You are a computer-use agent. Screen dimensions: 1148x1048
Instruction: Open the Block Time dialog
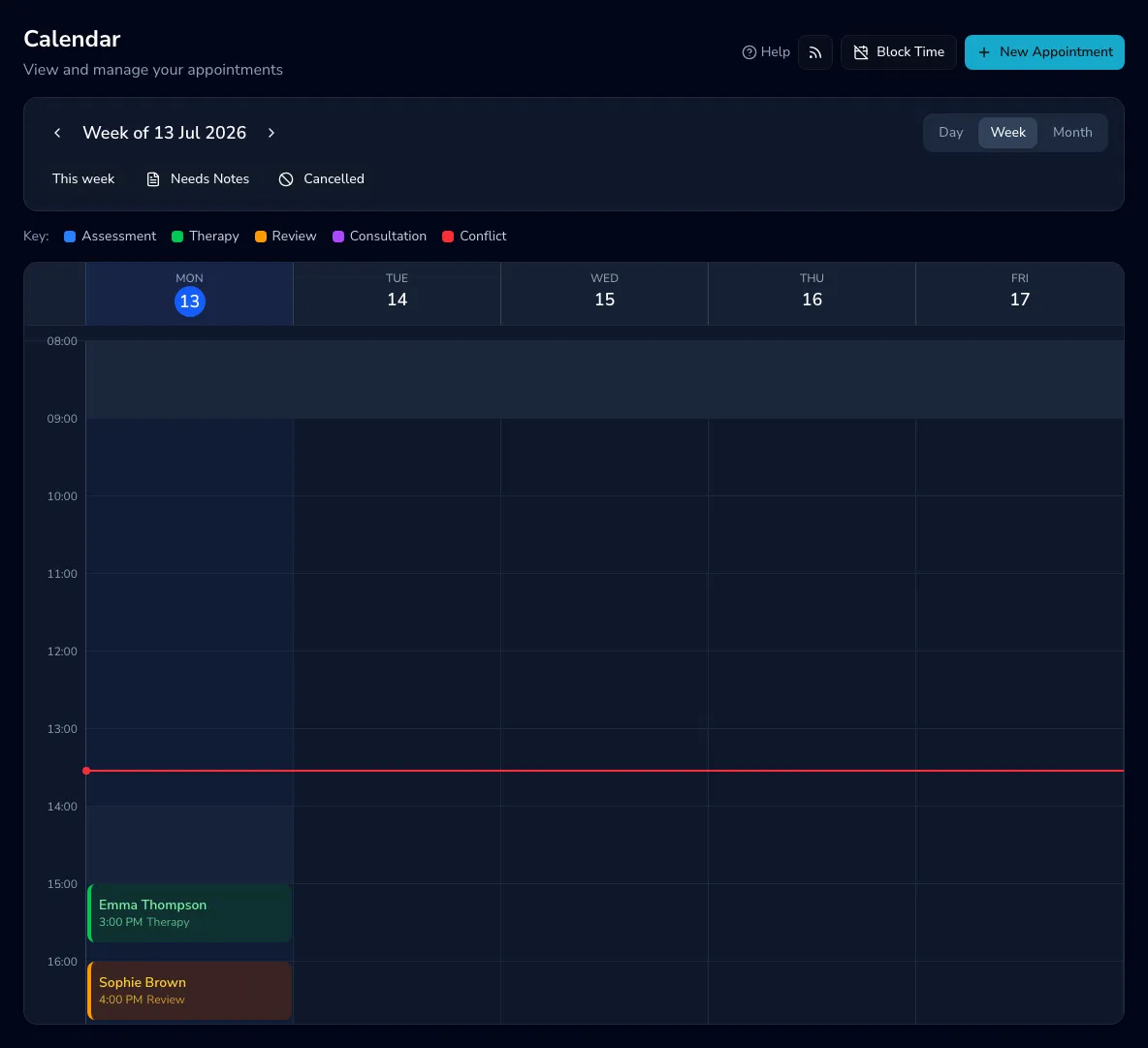point(899,52)
